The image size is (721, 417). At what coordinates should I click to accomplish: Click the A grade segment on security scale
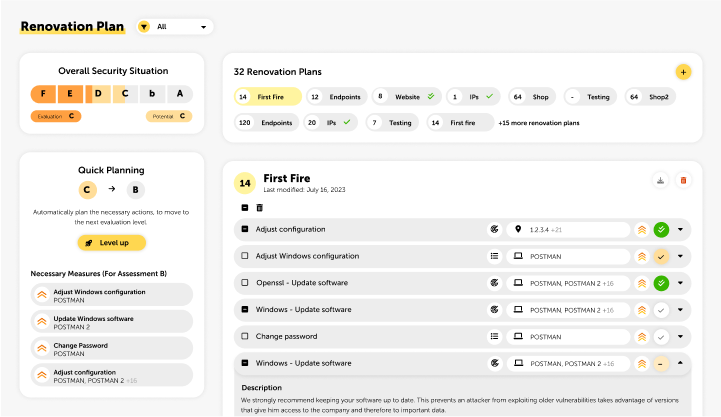180,94
